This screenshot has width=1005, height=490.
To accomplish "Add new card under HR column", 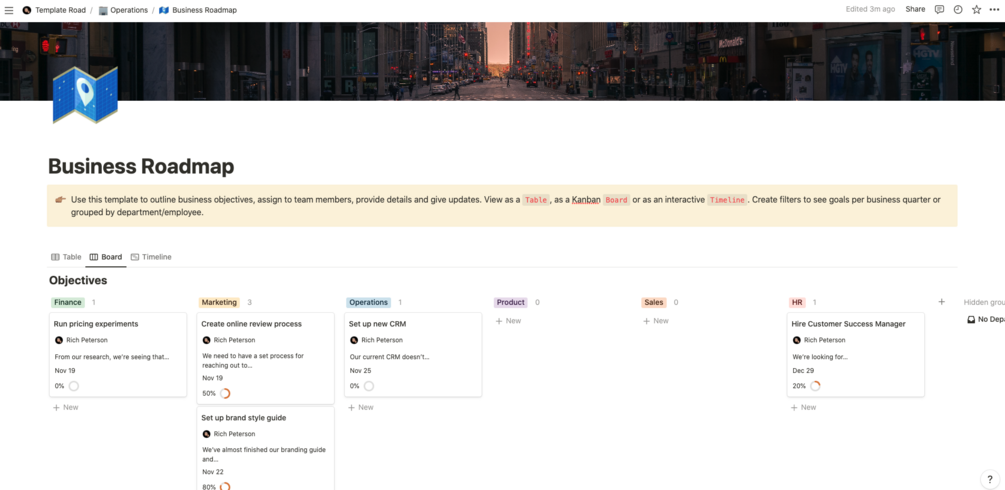I will click(803, 407).
